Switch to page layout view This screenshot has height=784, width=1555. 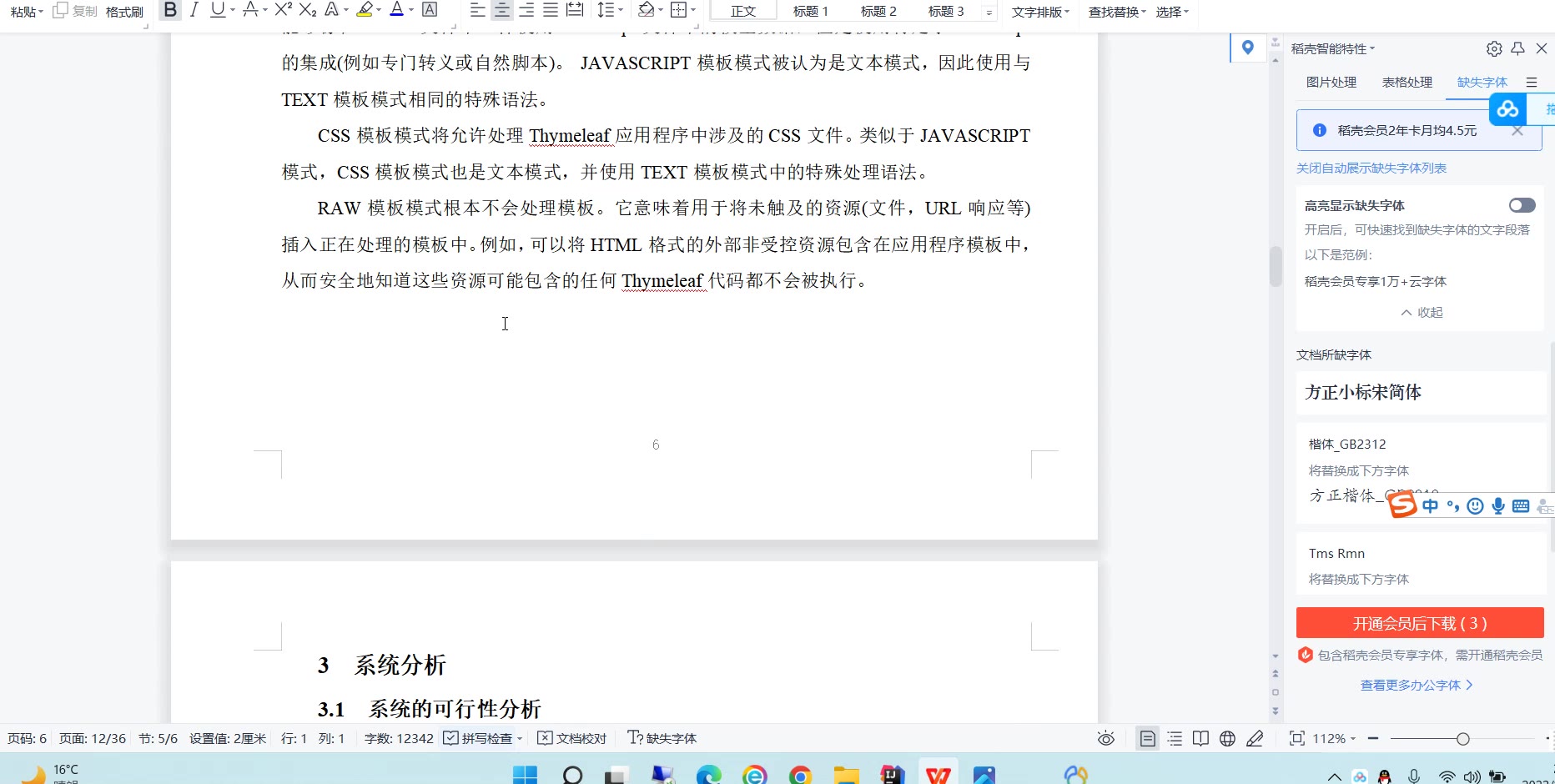point(1148,738)
